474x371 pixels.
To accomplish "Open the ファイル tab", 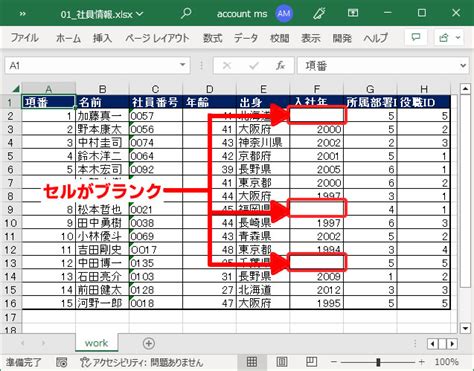I will pos(24,38).
